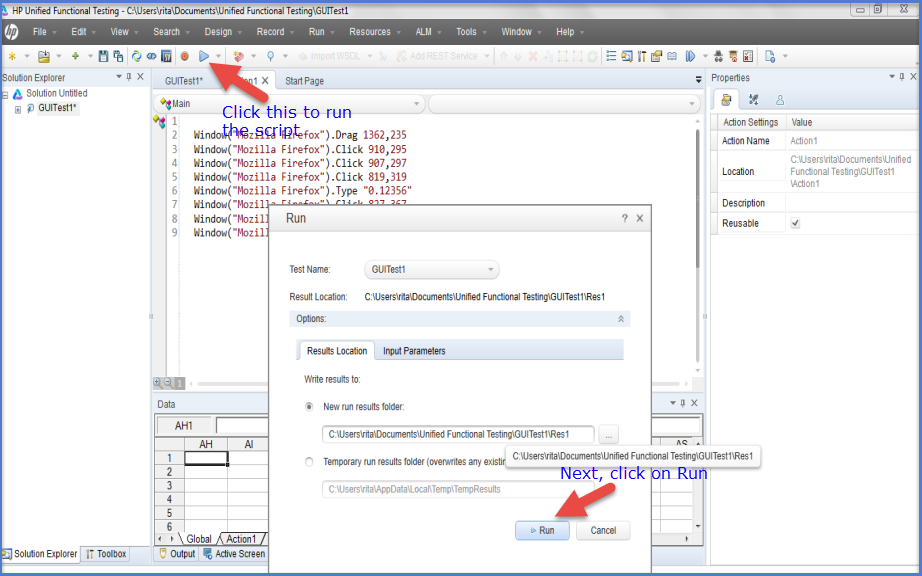Click the blue-green refresh arrows toolbar icon
Viewport: 922px width, 576px height.
(x=136, y=56)
